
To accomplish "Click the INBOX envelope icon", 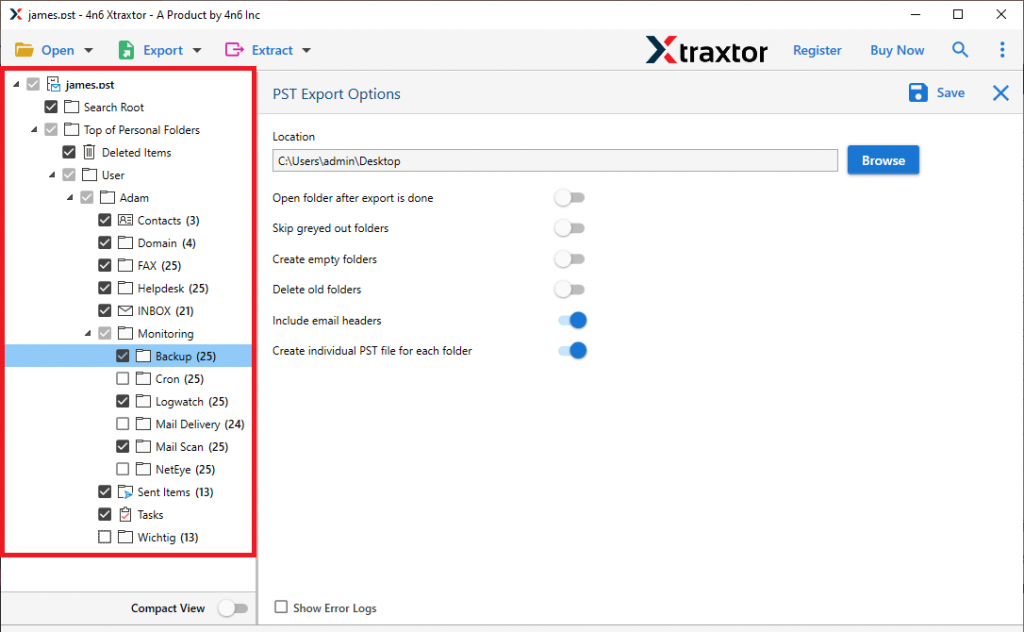I will [x=126, y=310].
